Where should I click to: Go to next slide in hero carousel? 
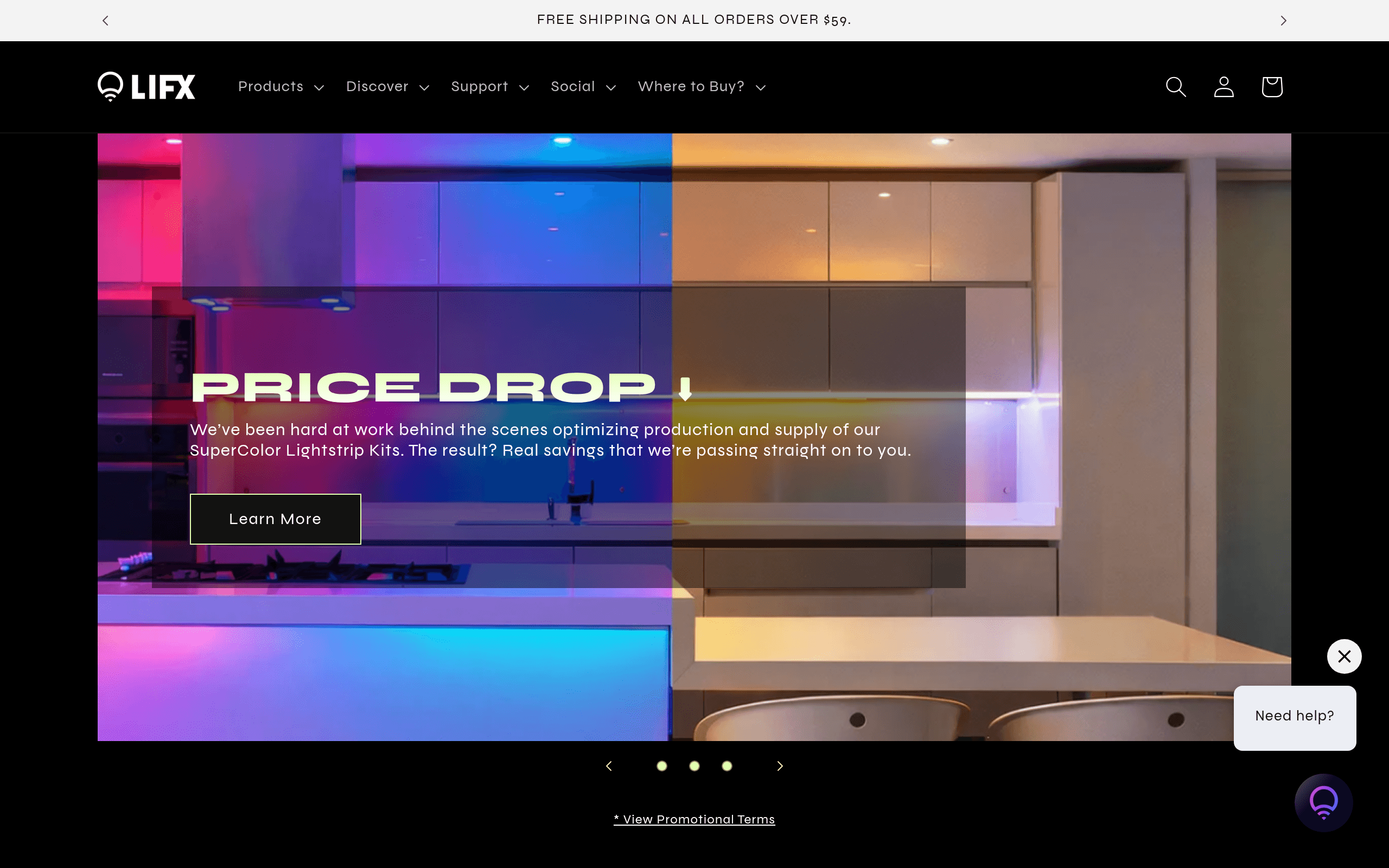point(780,766)
